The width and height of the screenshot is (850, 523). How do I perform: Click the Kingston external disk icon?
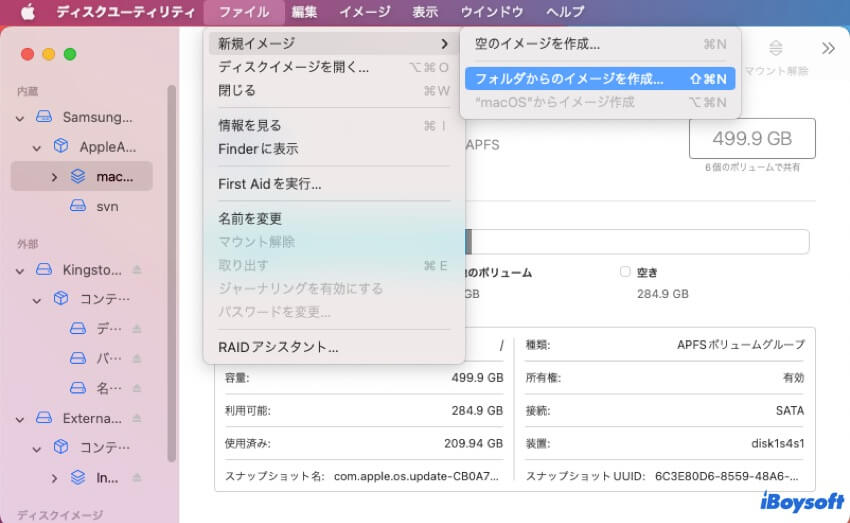click(44, 269)
